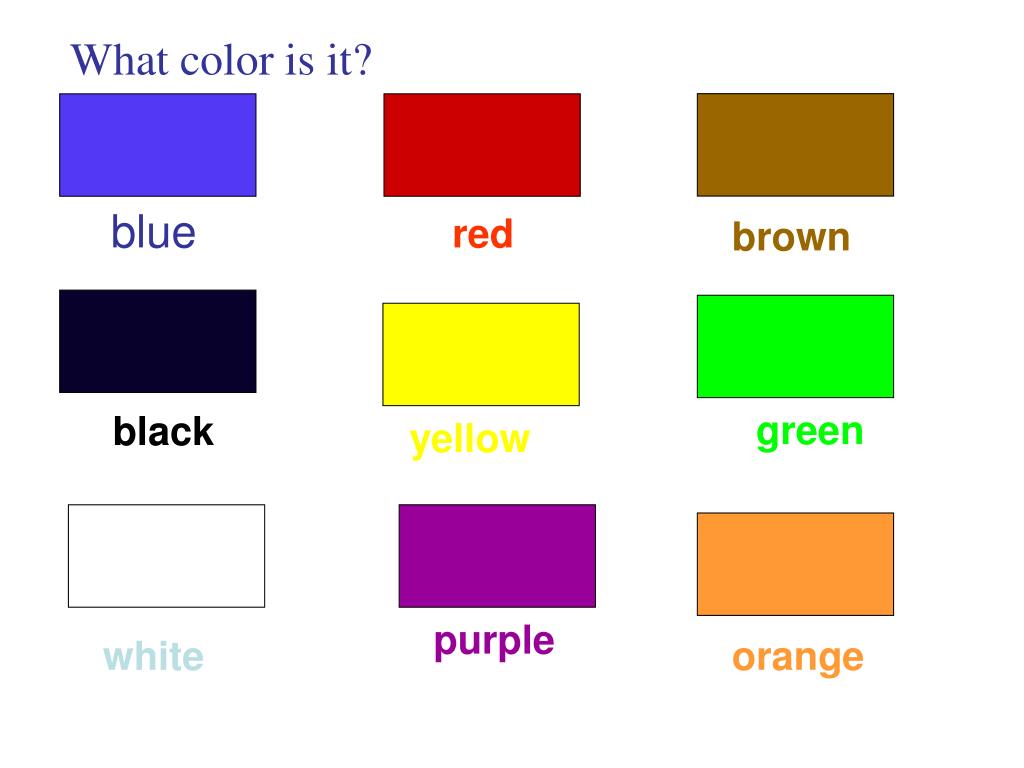Click the "What color is it?" title

click(221, 60)
